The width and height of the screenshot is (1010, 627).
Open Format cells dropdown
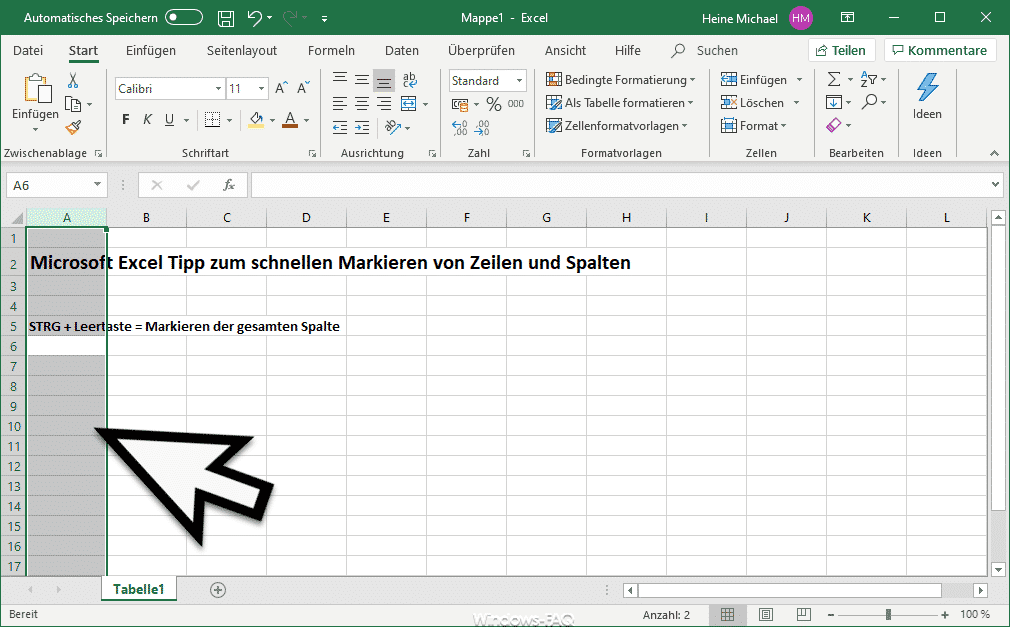tap(754, 126)
